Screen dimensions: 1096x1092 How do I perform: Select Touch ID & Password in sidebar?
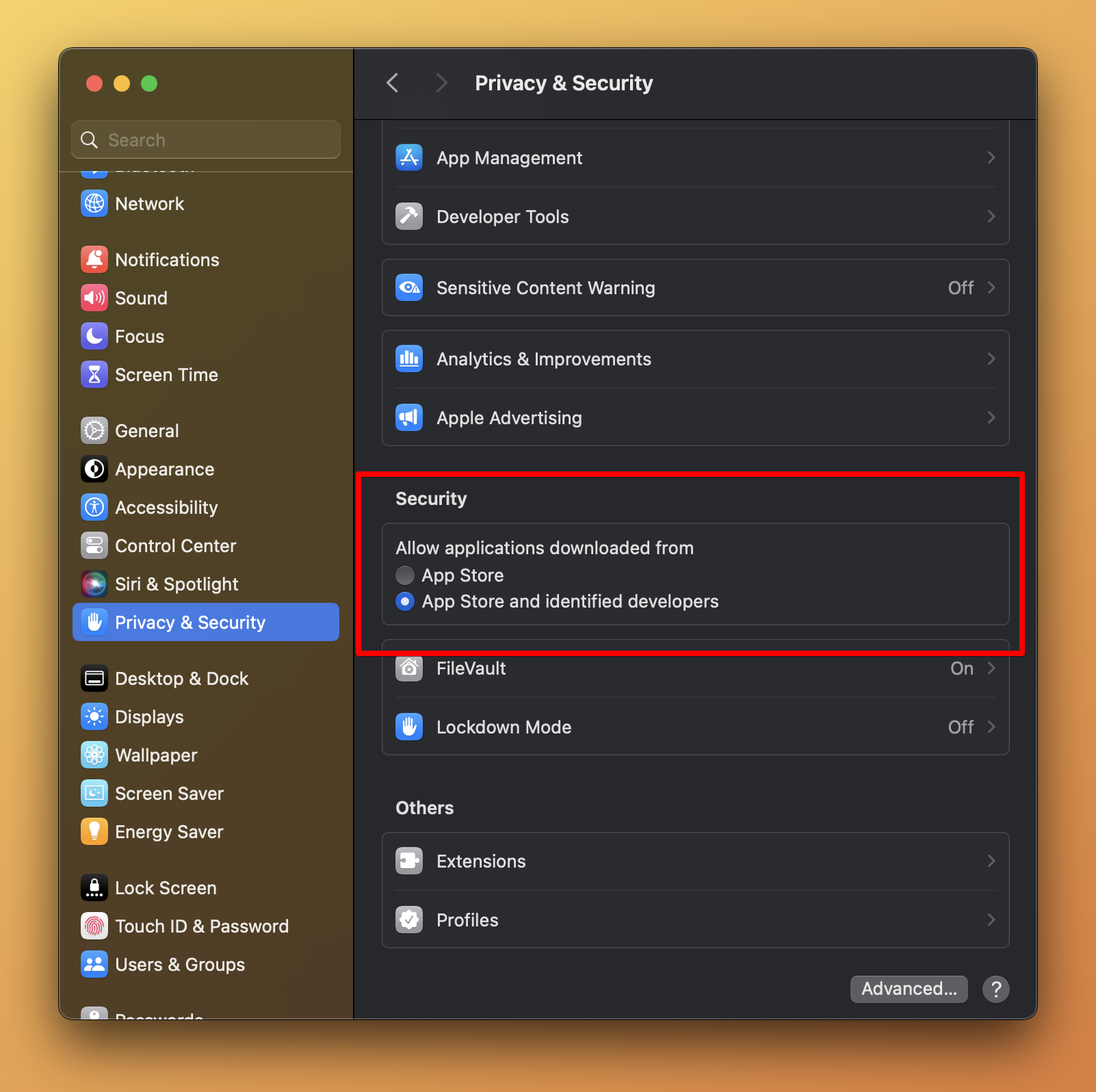[202, 926]
